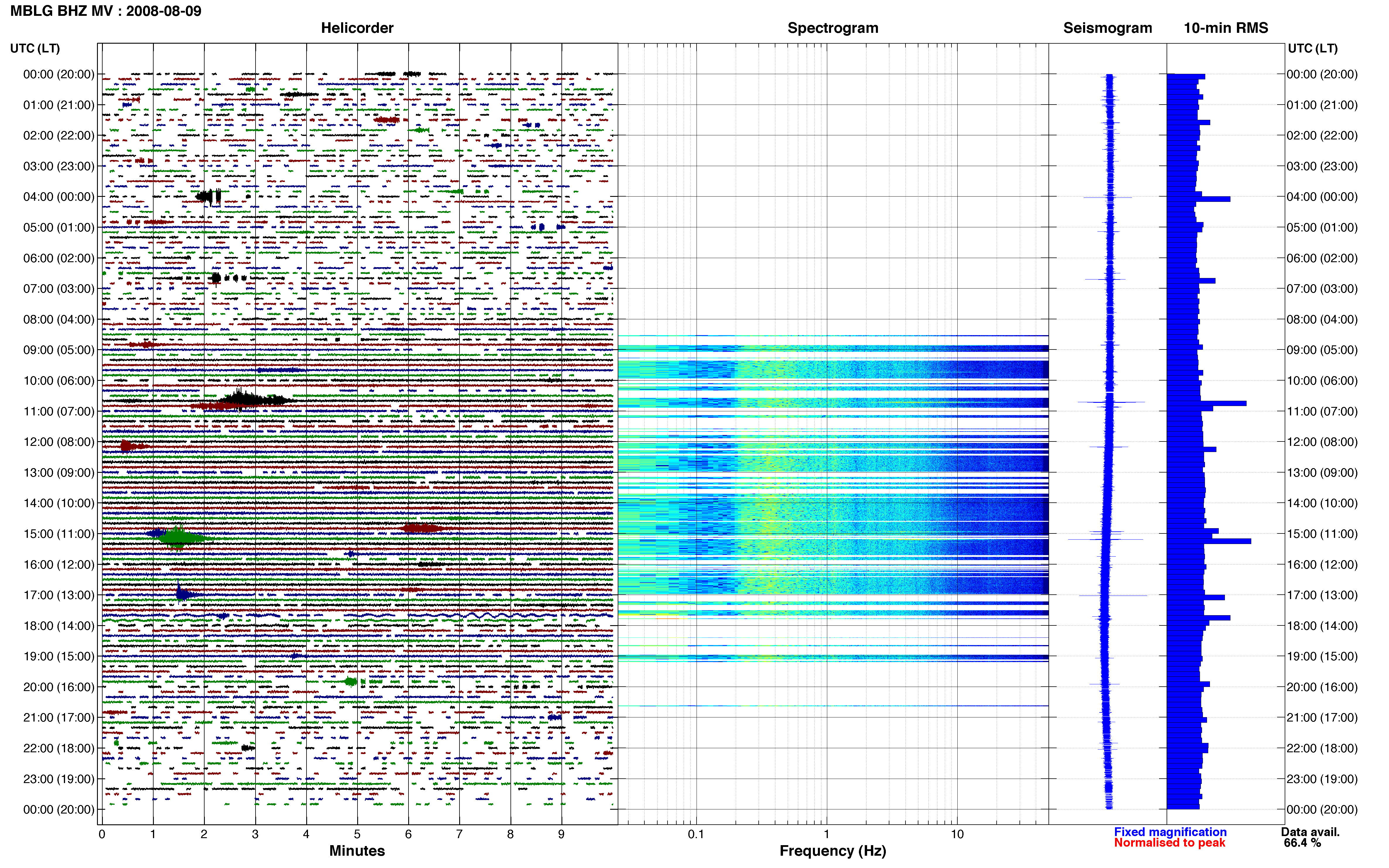Image resolution: width=1389 pixels, height=868 pixels.
Task: Click the longest RMS bar near 15:10
Action: [x=1209, y=541]
